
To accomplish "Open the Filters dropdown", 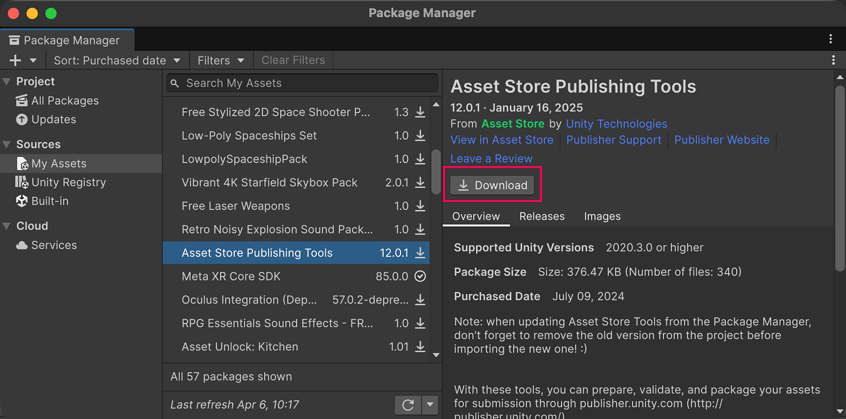I will click(221, 60).
